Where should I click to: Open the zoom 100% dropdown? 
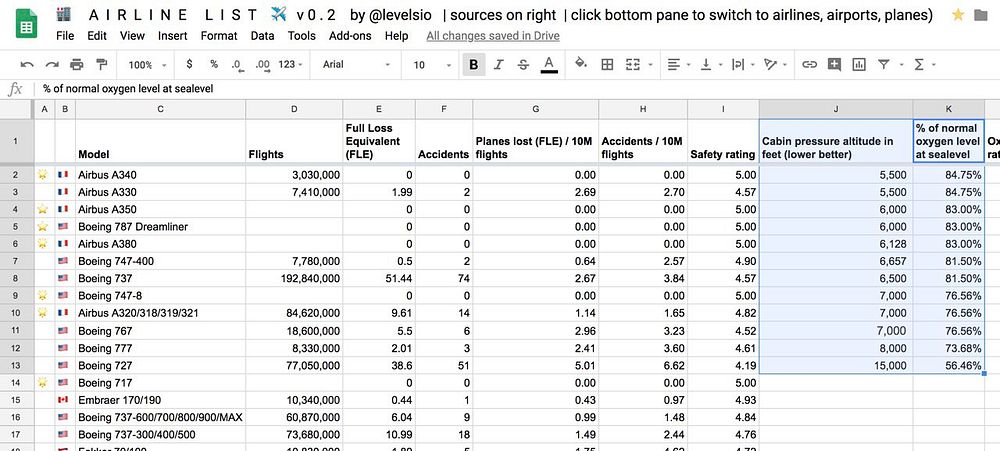point(147,64)
